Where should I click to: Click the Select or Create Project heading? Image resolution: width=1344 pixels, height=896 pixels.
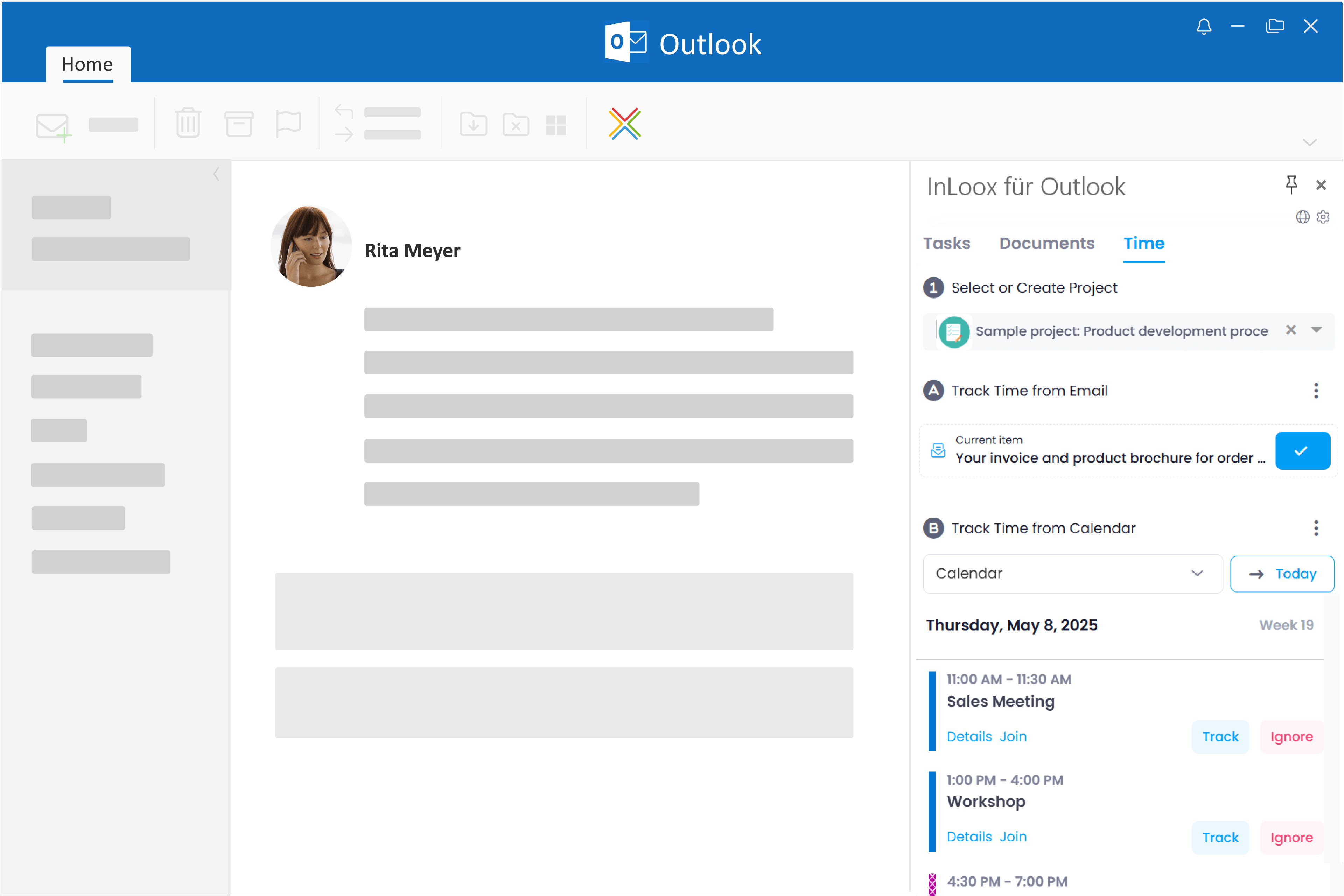[1034, 288]
